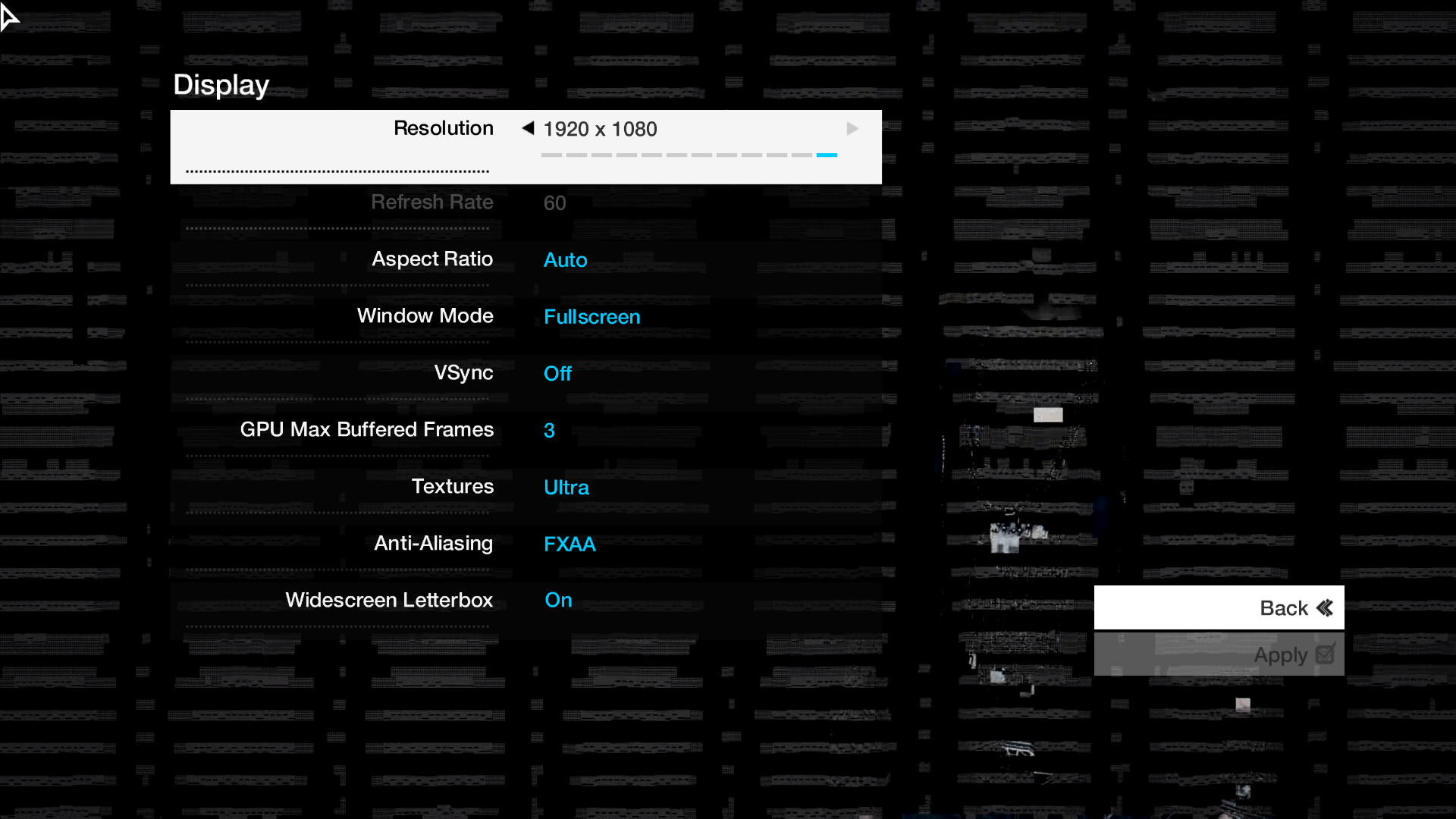Screen dimensions: 1456x819
Task: Click the right arrow beside resolution value
Action: [852, 129]
